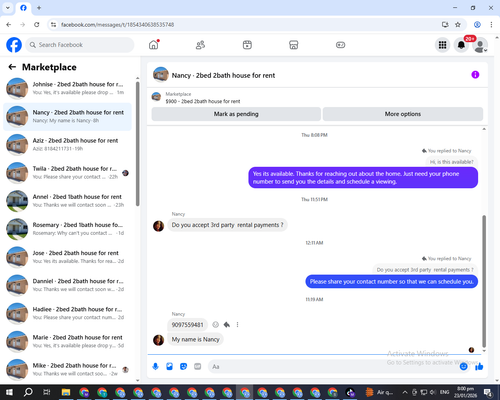Open the Chrome three-dot menu
The height and width of the screenshot is (400, 500).
coord(491,25)
